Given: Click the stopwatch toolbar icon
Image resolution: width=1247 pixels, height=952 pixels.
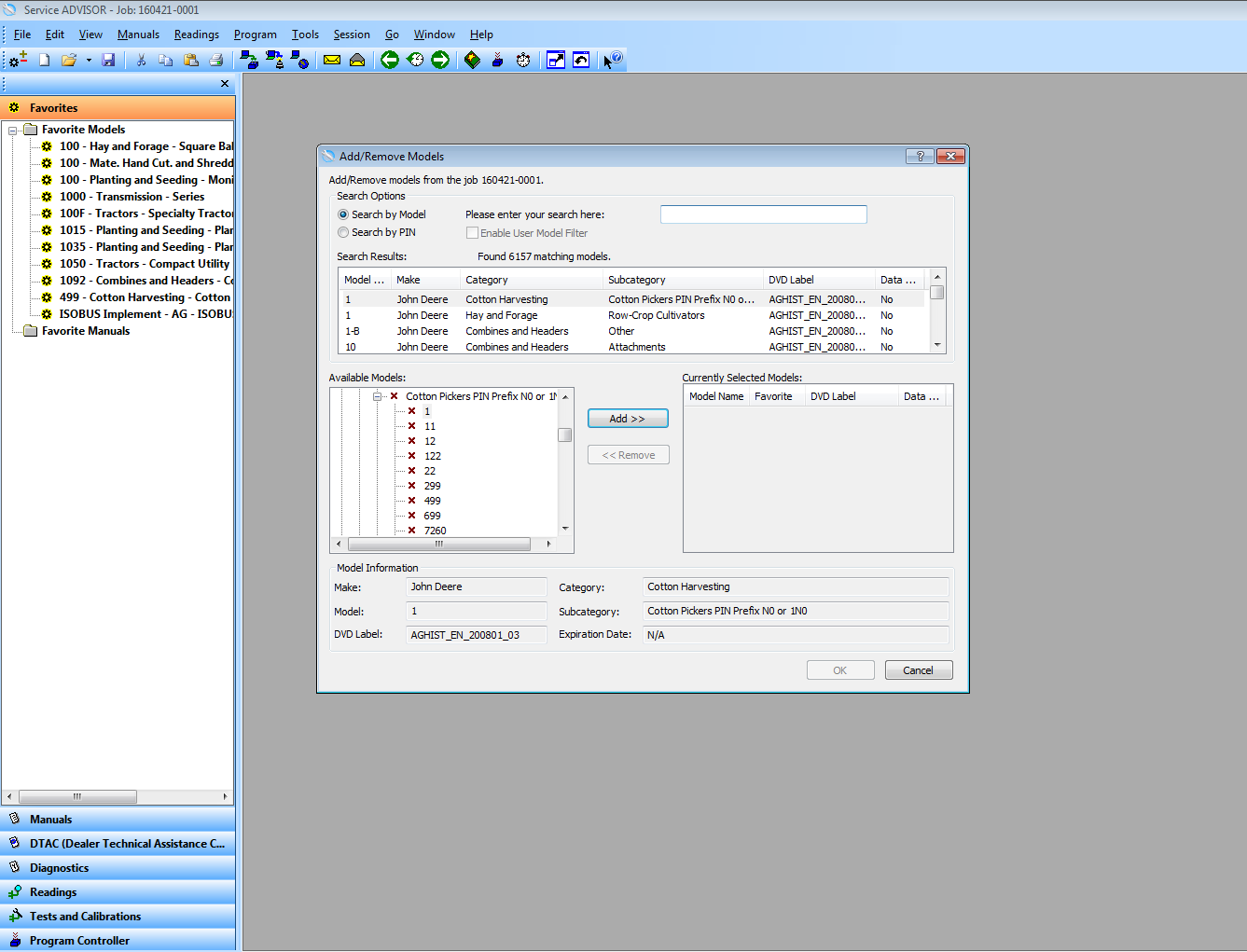Looking at the screenshot, I should pyautogui.click(x=523, y=60).
